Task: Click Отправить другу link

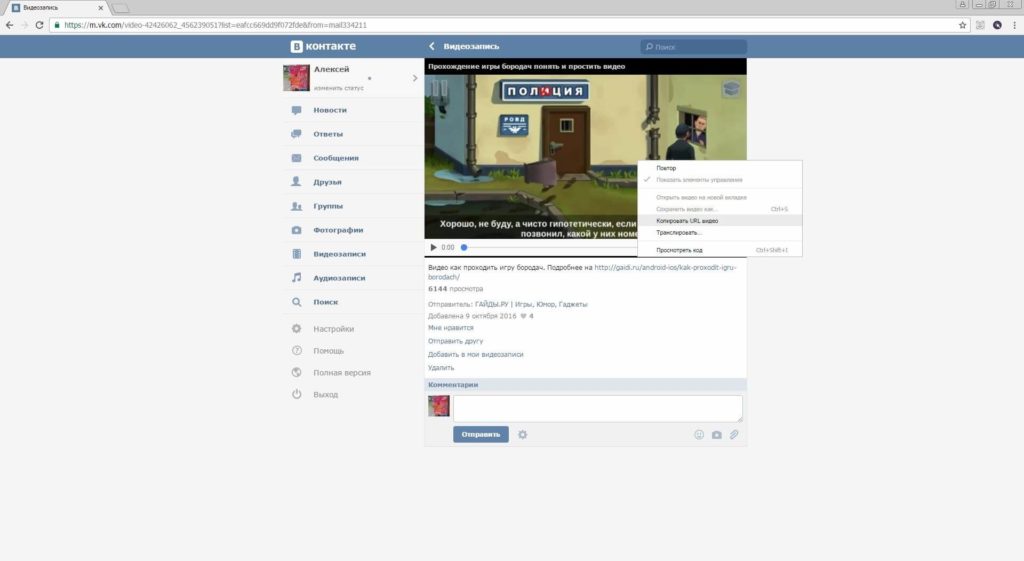Action: (455, 341)
